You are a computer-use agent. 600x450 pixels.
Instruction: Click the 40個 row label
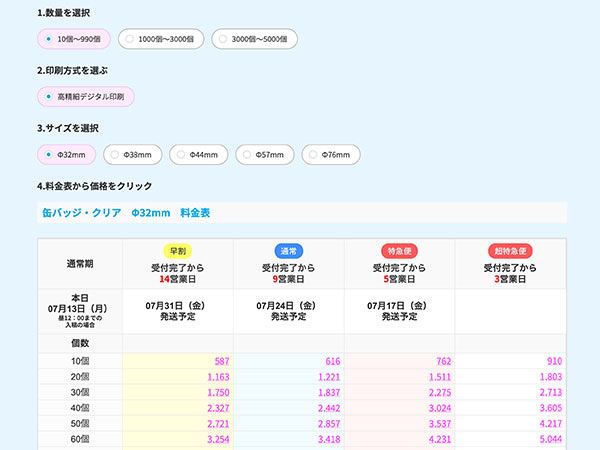[80, 408]
